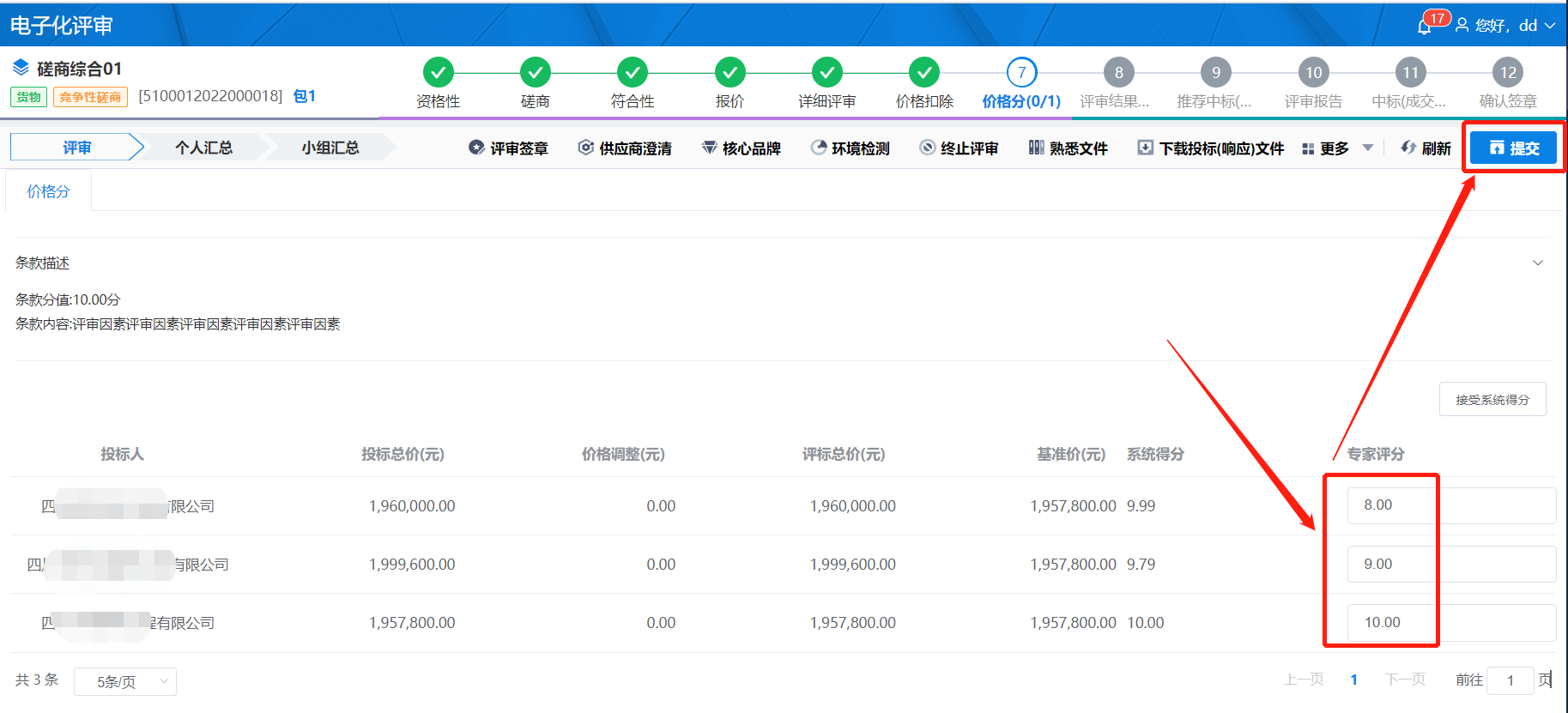
Task: Open 环境检测 from the toolbar
Action: pyautogui.click(x=851, y=148)
